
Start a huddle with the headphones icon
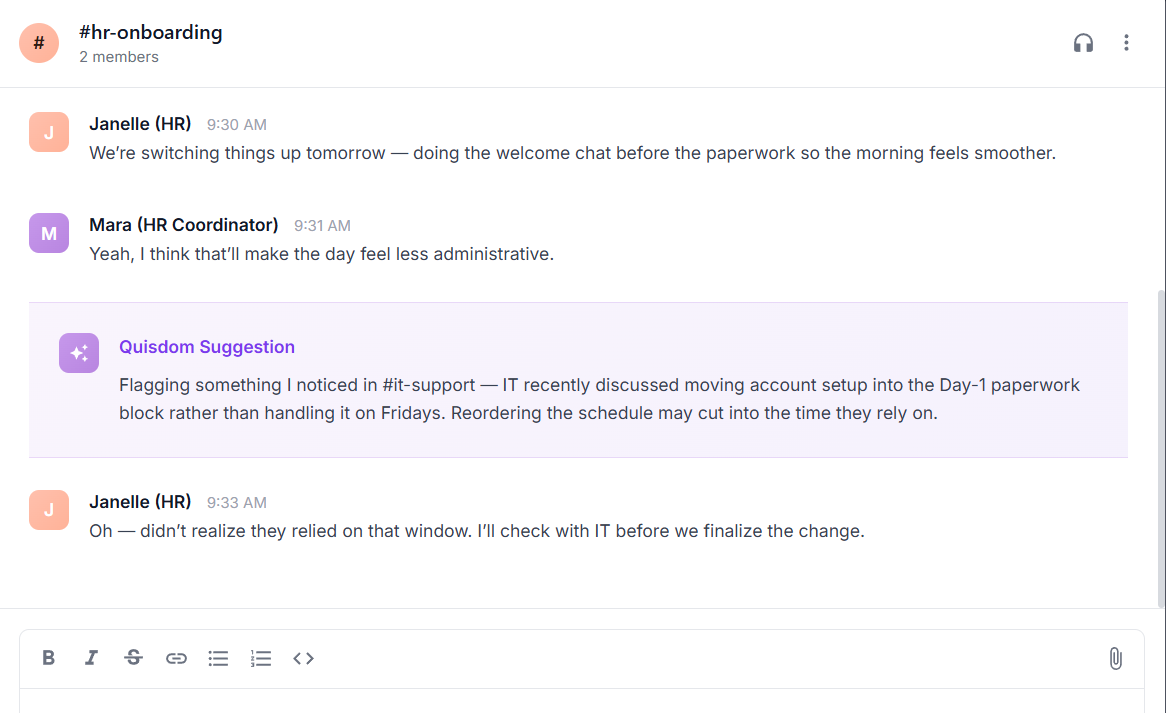tap(1083, 43)
